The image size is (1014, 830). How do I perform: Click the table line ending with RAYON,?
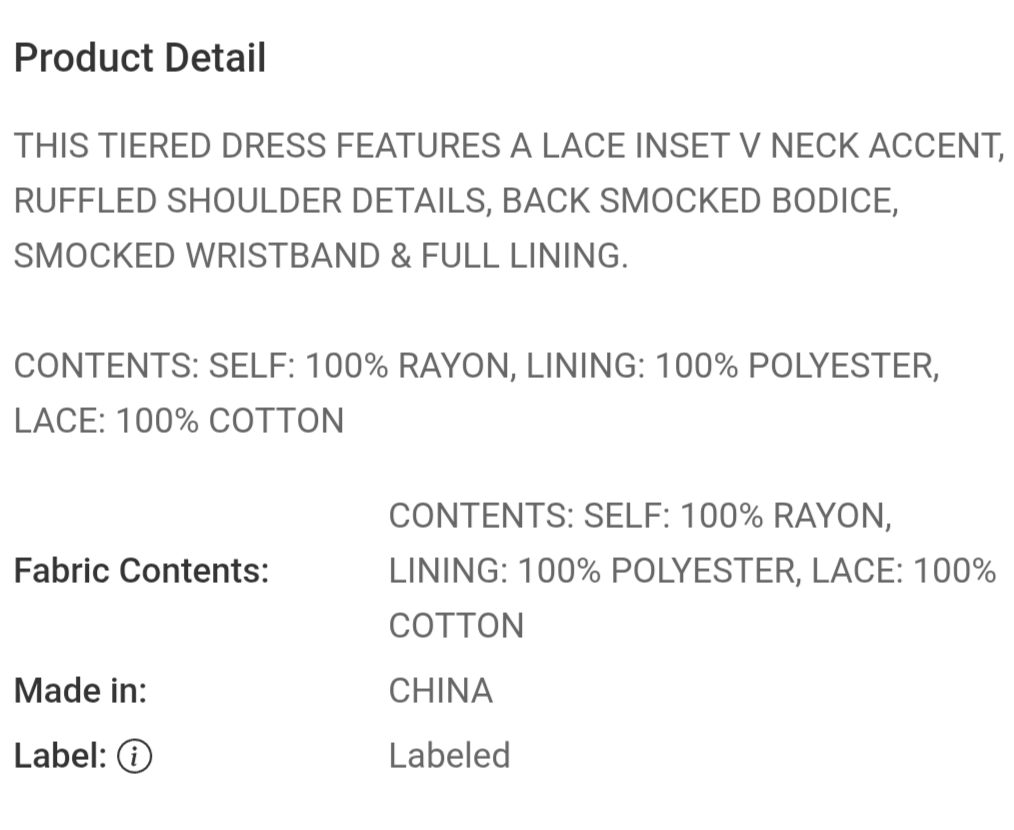640,517
